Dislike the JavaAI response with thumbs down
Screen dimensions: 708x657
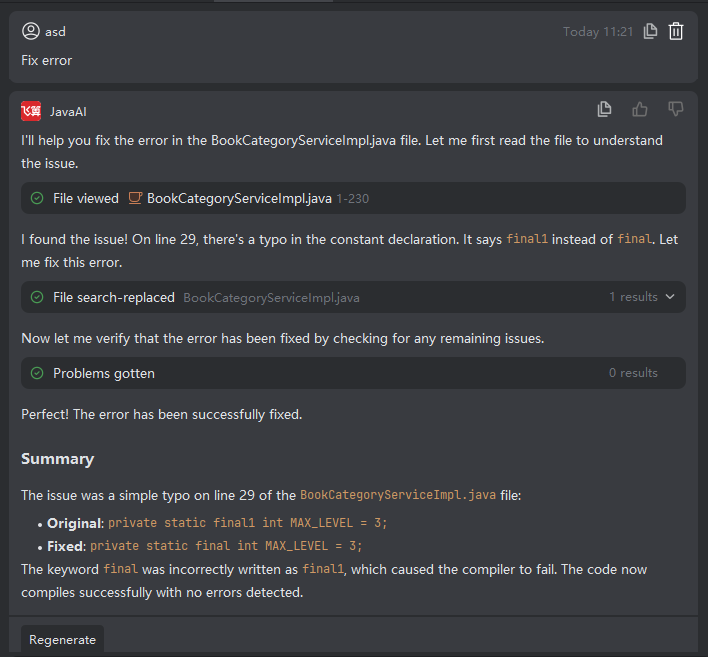click(x=676, y=109)
